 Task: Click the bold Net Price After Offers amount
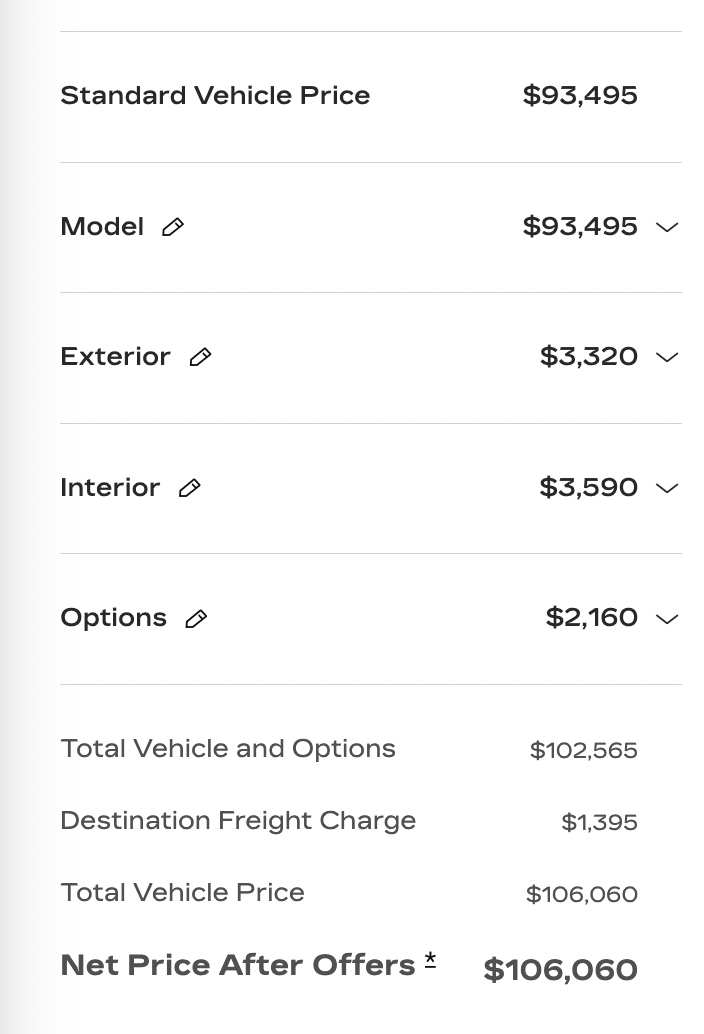pyautogui.click(x=561, y=969)
